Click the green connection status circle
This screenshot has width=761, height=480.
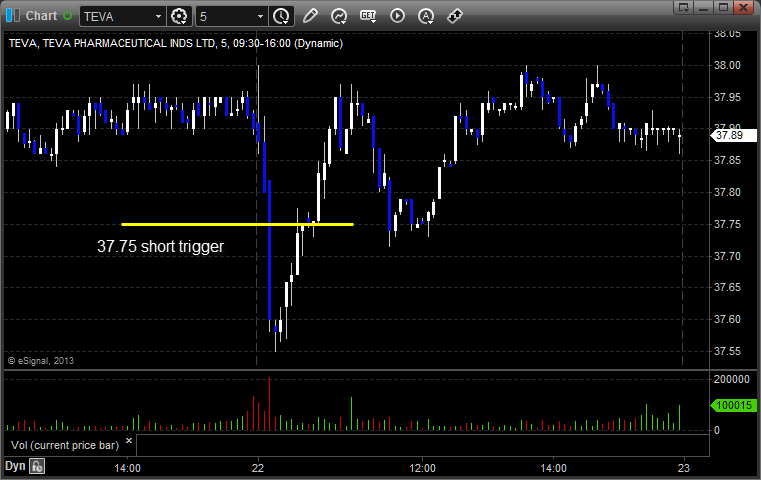click(x=67, y=16)
